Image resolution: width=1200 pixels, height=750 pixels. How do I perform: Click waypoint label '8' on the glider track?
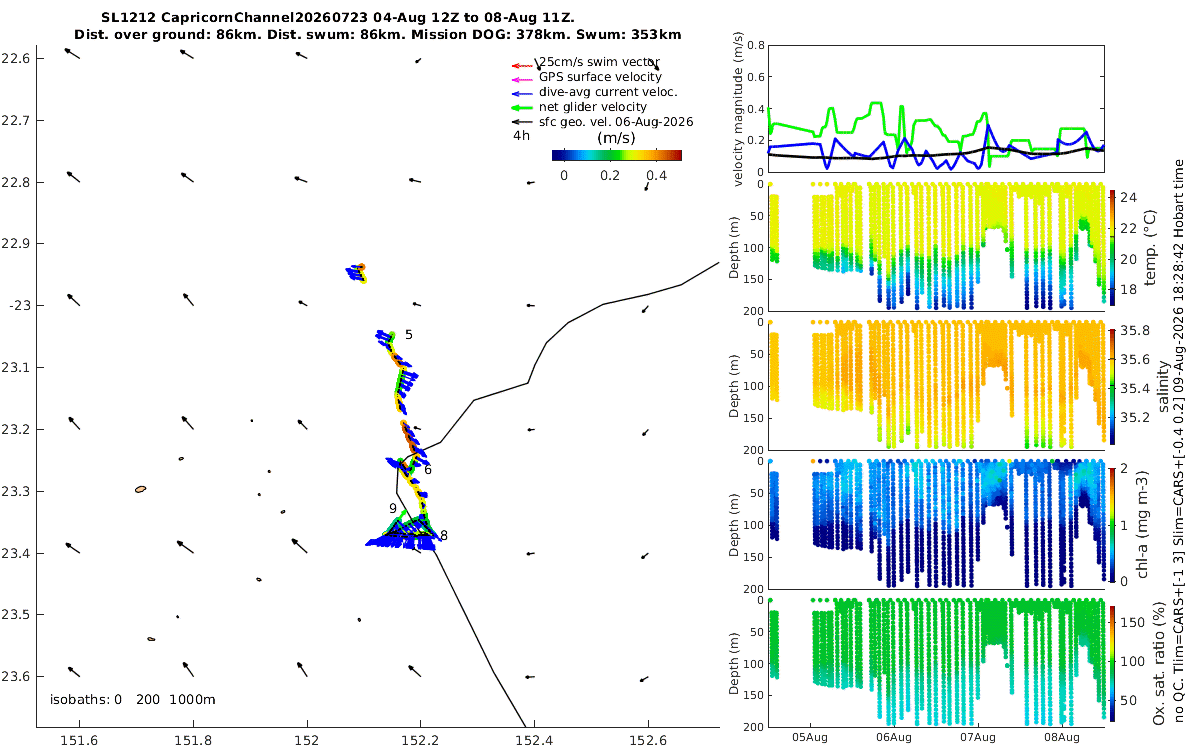(x=444, y=536)
